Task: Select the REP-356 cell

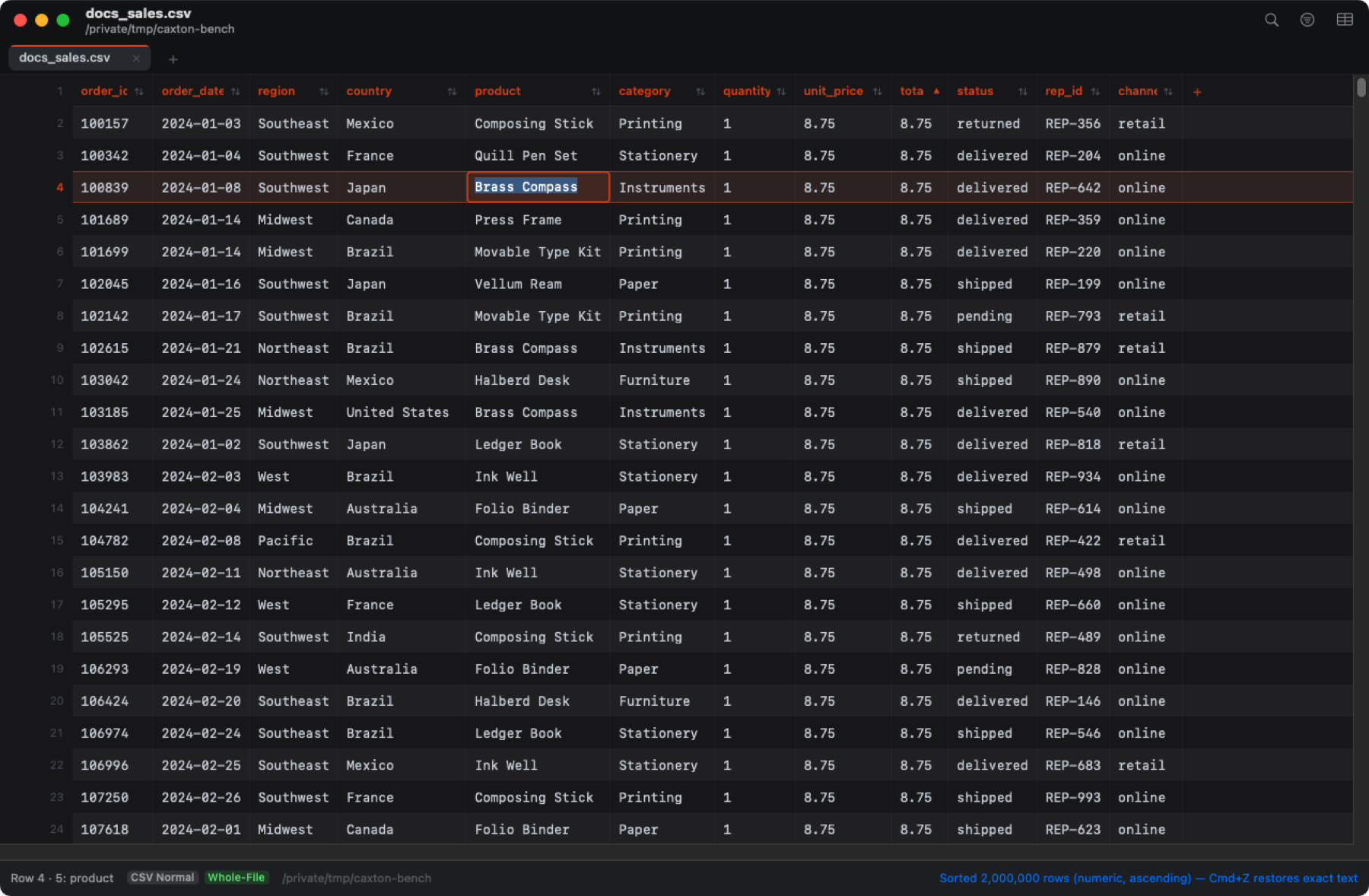Action: click(1073, 123)
